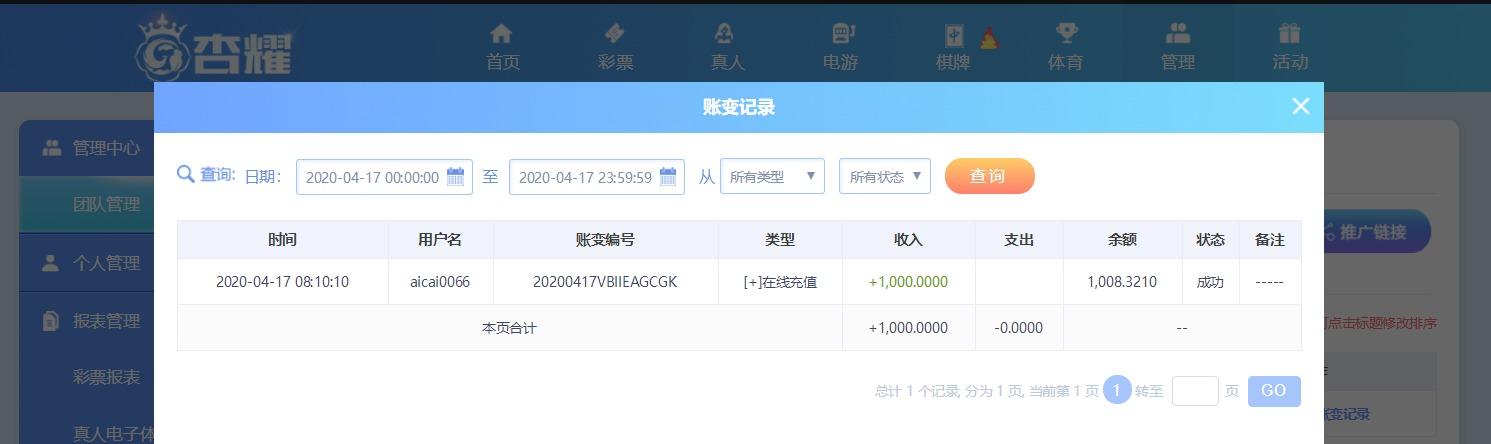Expand the 所有状态 status dropdown
The width and height of the screenshot is (1491, 444).
884,177
